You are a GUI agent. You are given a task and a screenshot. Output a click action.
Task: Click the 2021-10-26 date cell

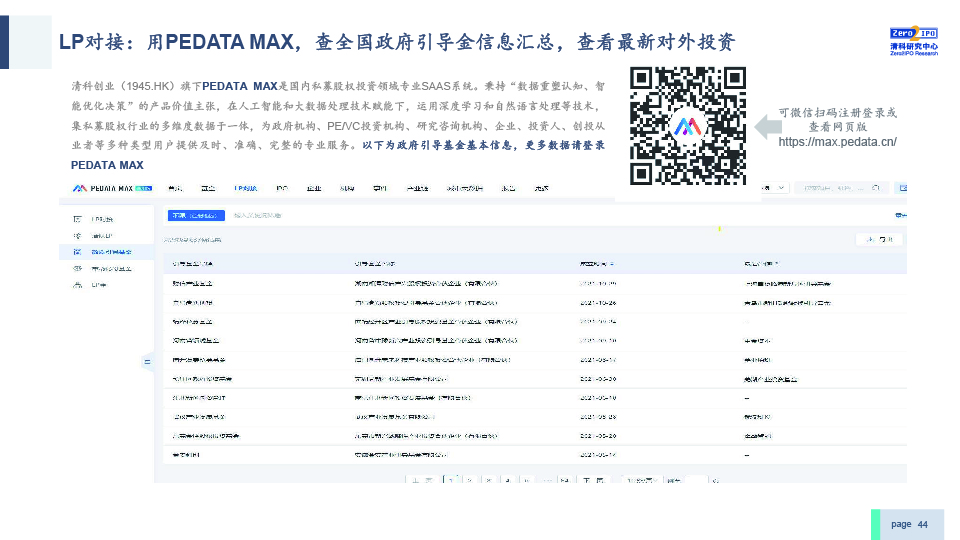(598, 303)
